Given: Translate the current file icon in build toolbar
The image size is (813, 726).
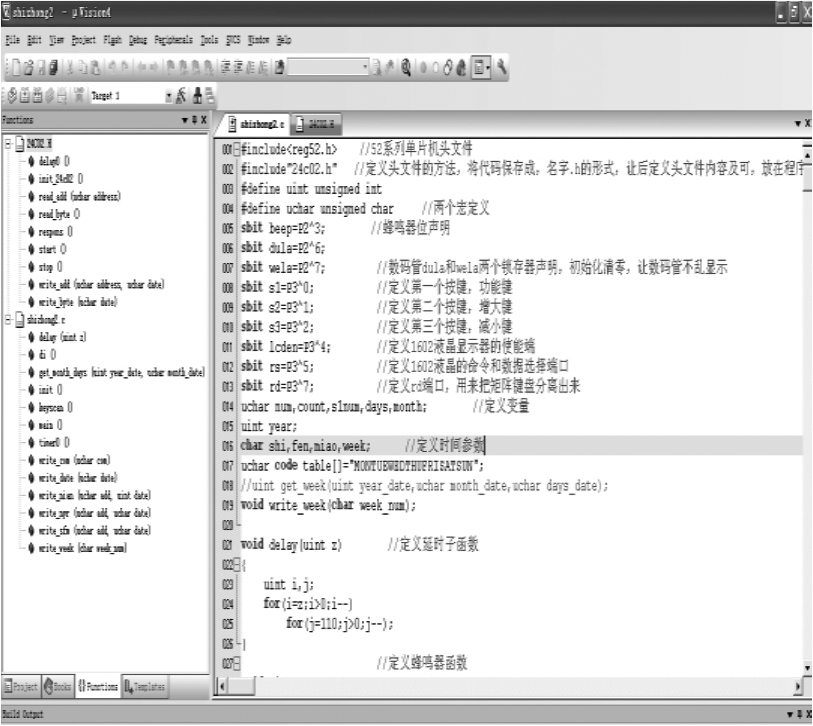Looking at the screenshot, I should (12, 95).
